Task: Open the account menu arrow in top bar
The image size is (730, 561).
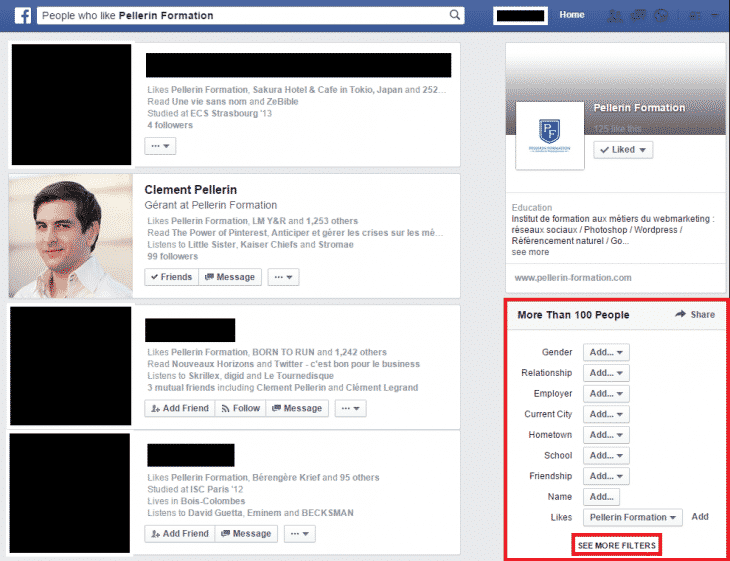Action: click(714, 16)
